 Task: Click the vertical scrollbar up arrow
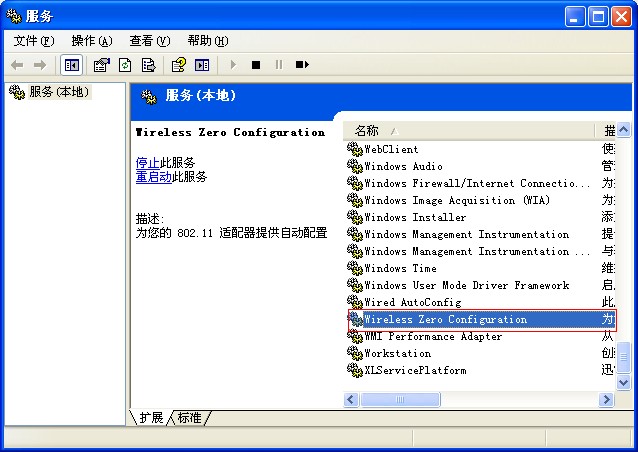tap(623, 130)
